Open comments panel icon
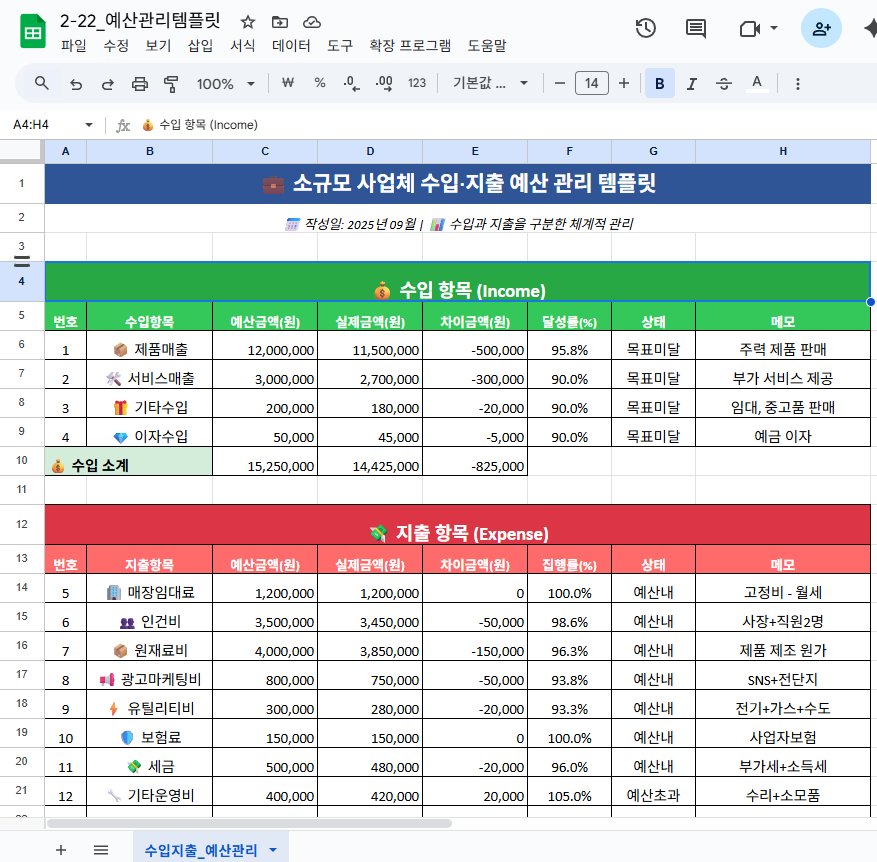 click(x=696, y=28)
